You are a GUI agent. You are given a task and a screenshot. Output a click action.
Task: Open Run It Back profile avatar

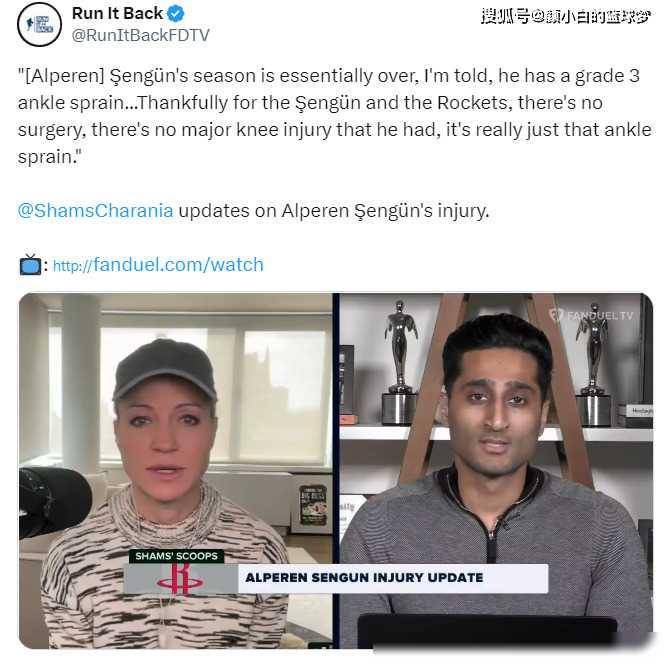point(39,24)
